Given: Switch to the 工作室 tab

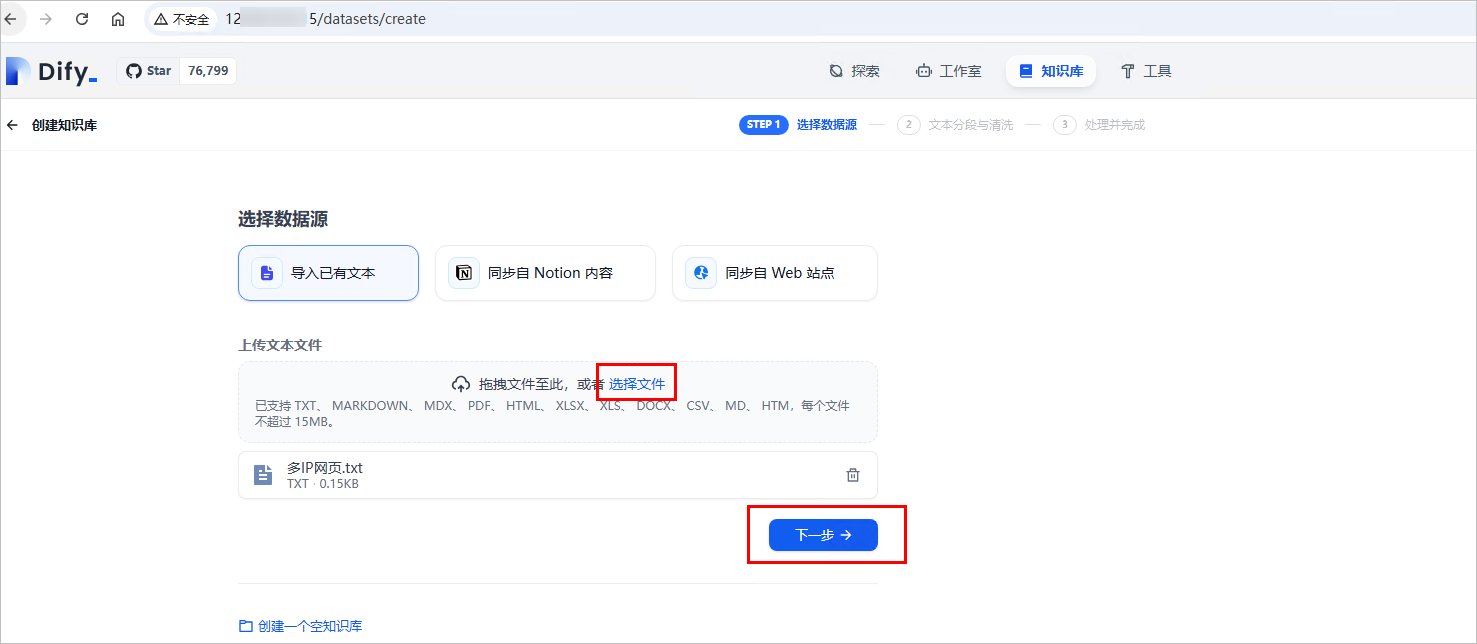Looking at the screenshot, I should (948, 71).
